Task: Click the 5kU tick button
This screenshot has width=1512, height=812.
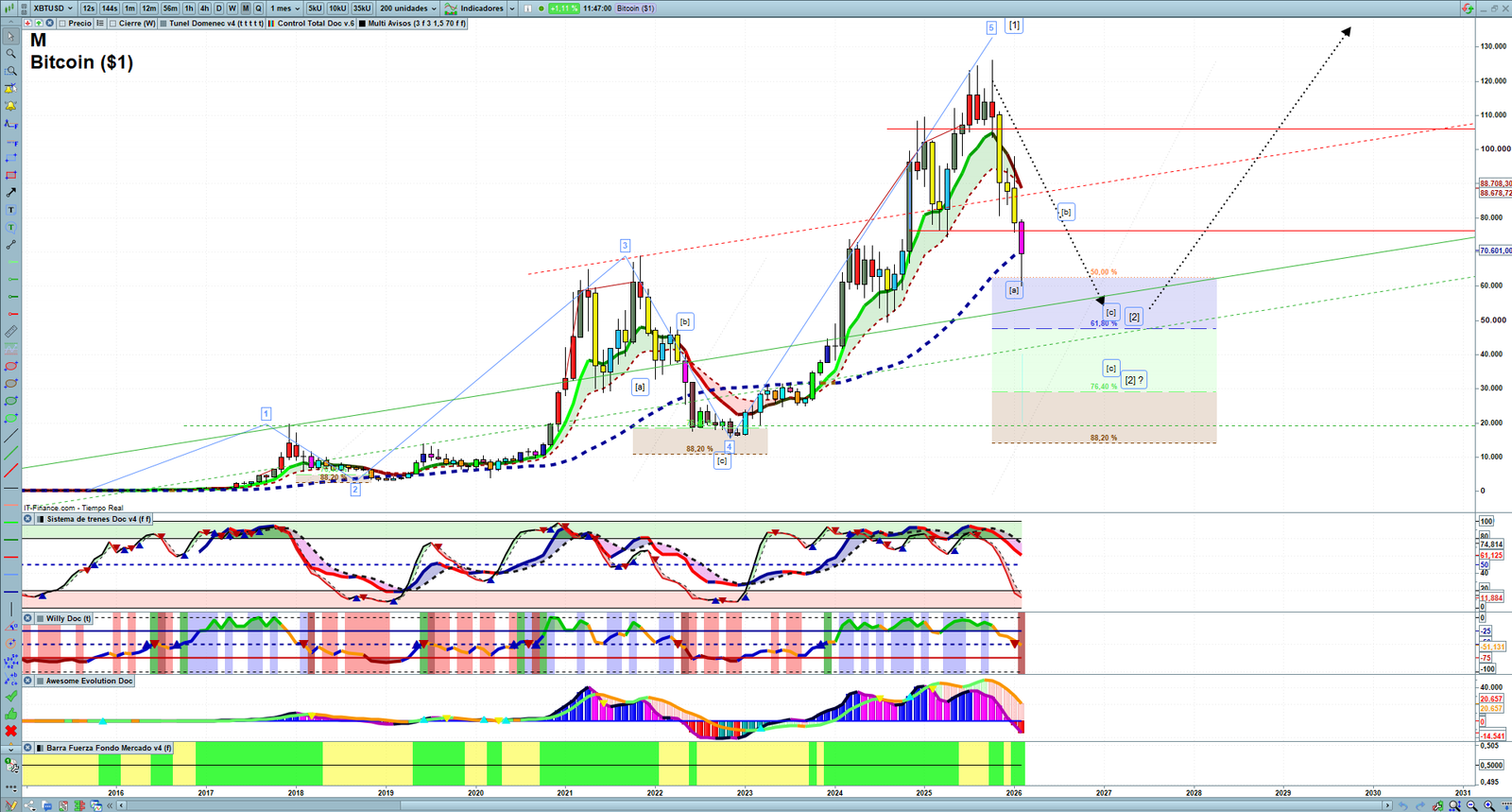Action: coord(315,9)
